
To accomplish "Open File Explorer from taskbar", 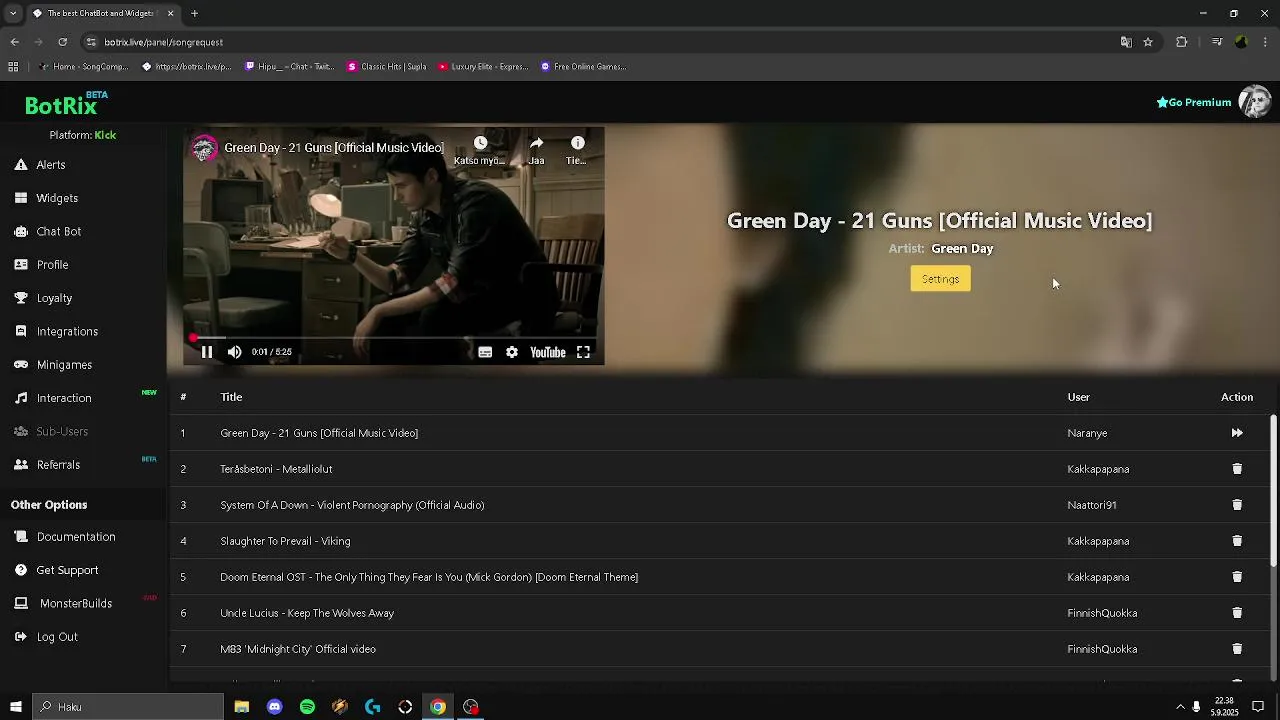I will click(x=242, y=707).
